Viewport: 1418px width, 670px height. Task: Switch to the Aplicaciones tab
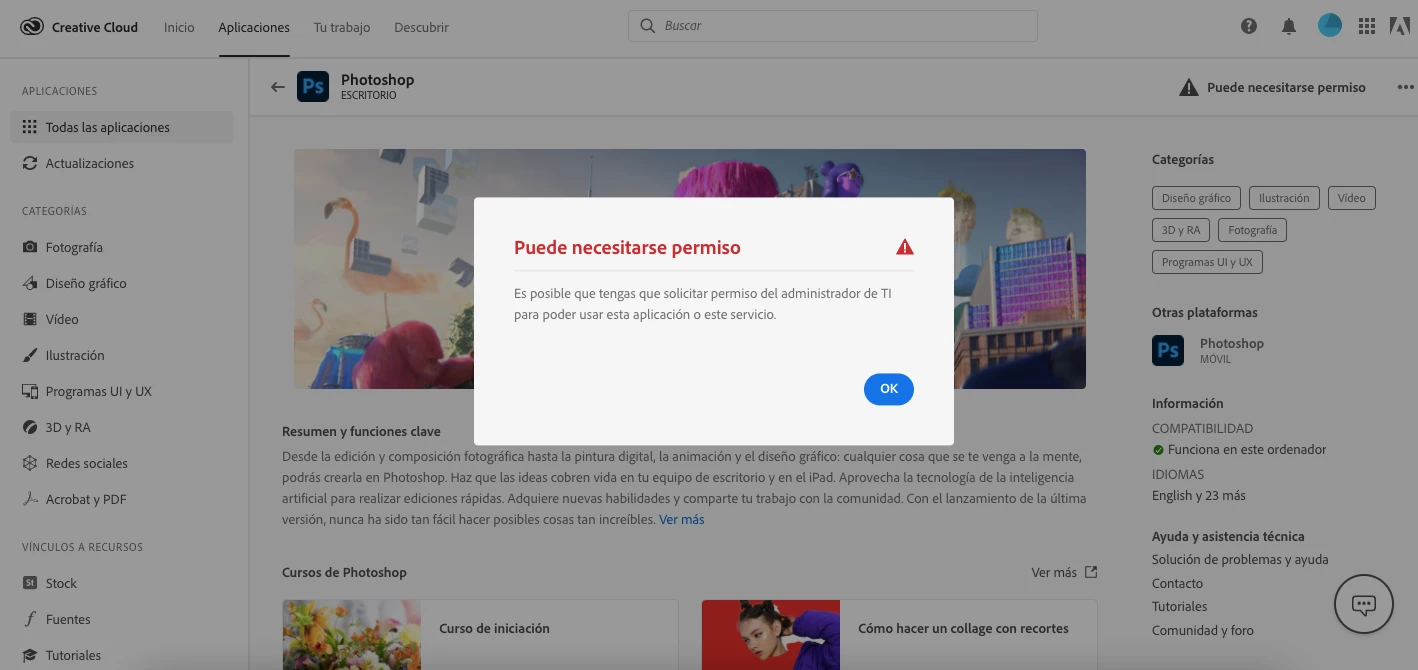click(x=254, y=27)
